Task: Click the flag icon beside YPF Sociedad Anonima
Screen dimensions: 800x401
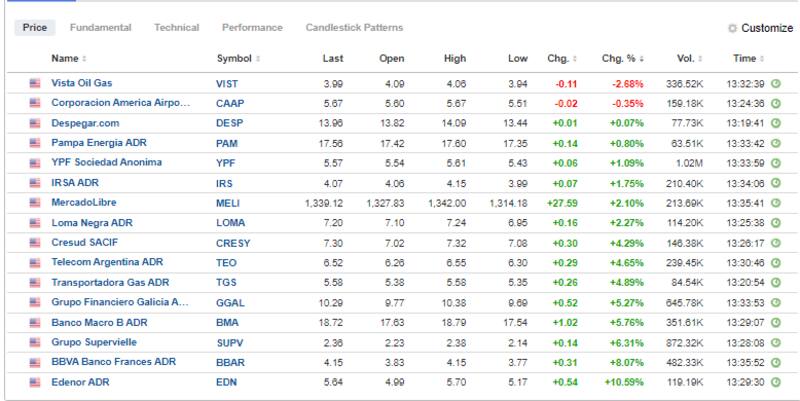Action: coord(35,161)
